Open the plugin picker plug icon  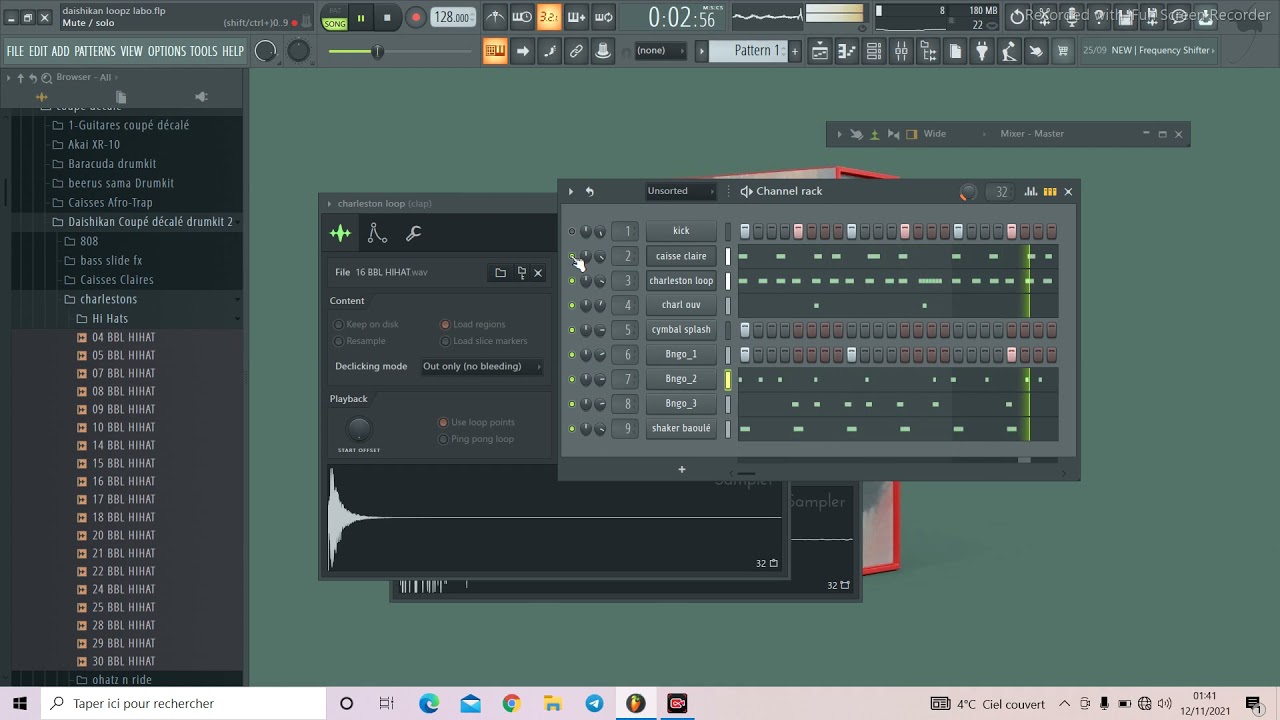coord(982,51)
